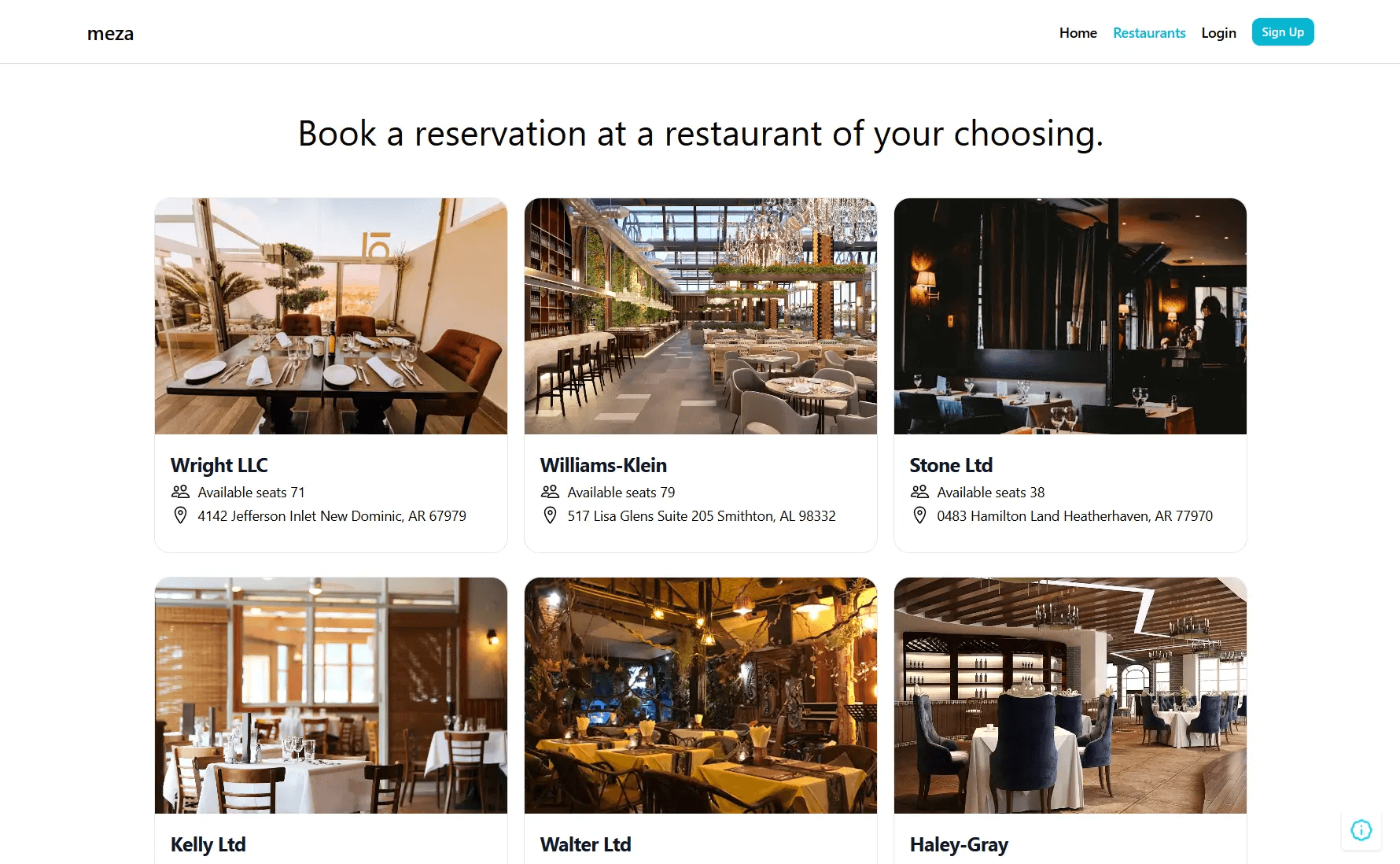The width and height of the screenshot is (1400, 864).
Task: Select the Restaurants navigation tab
Action: tap(1149, 33)
